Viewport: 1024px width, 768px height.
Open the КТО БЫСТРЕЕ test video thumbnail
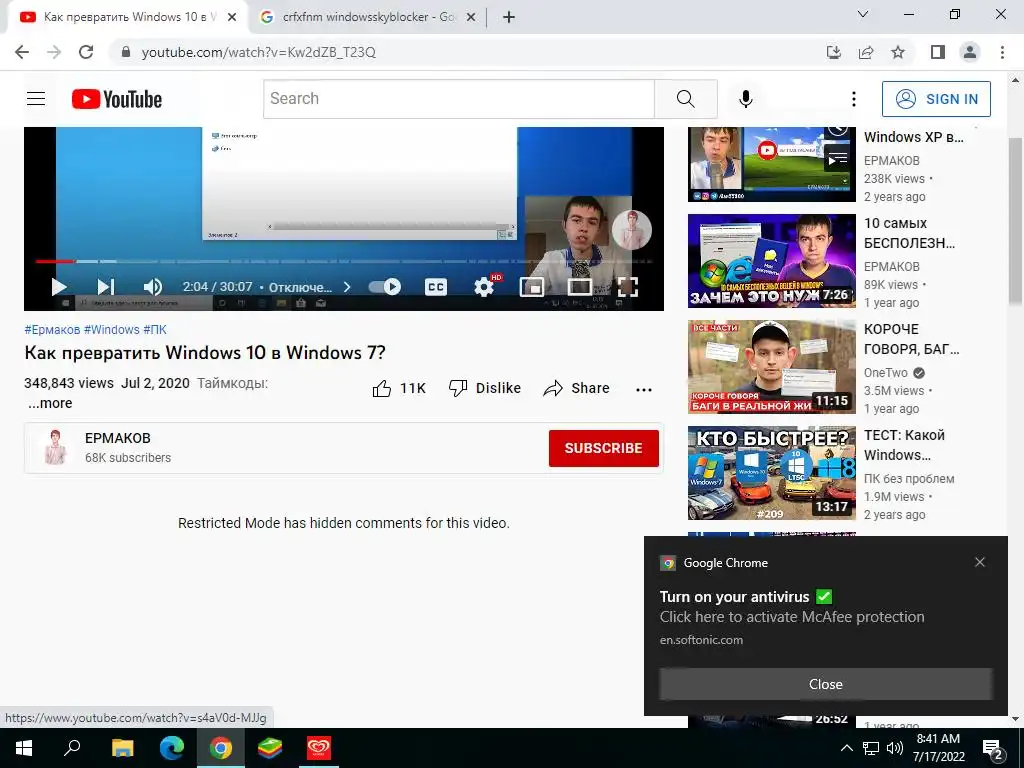(771, 473)
